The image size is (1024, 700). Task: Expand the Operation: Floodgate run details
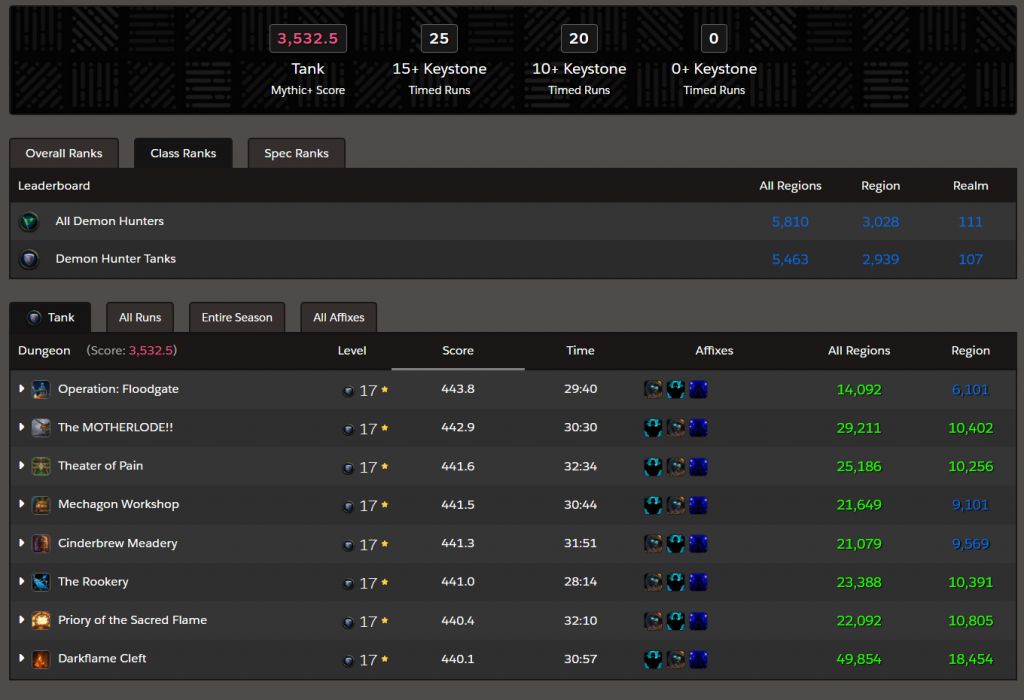(x=22, y=389)
